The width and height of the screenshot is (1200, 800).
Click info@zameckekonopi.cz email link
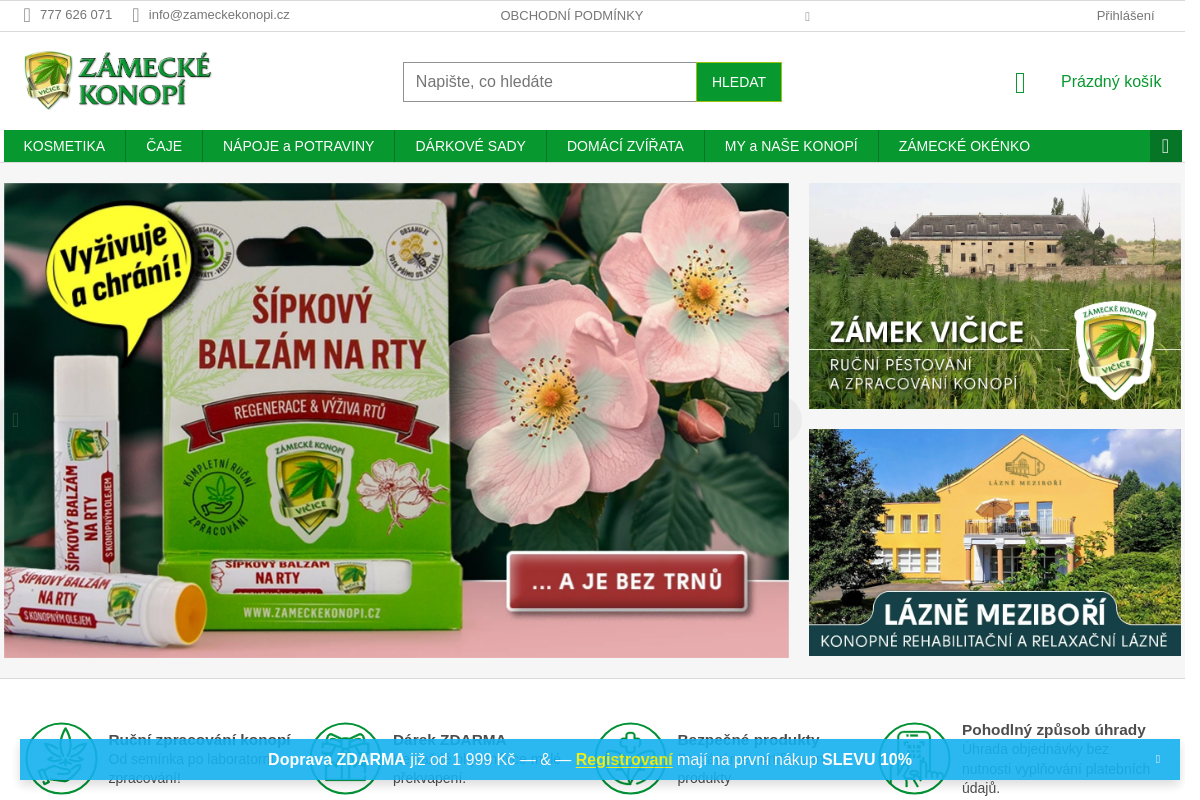(x=219, y=15)
